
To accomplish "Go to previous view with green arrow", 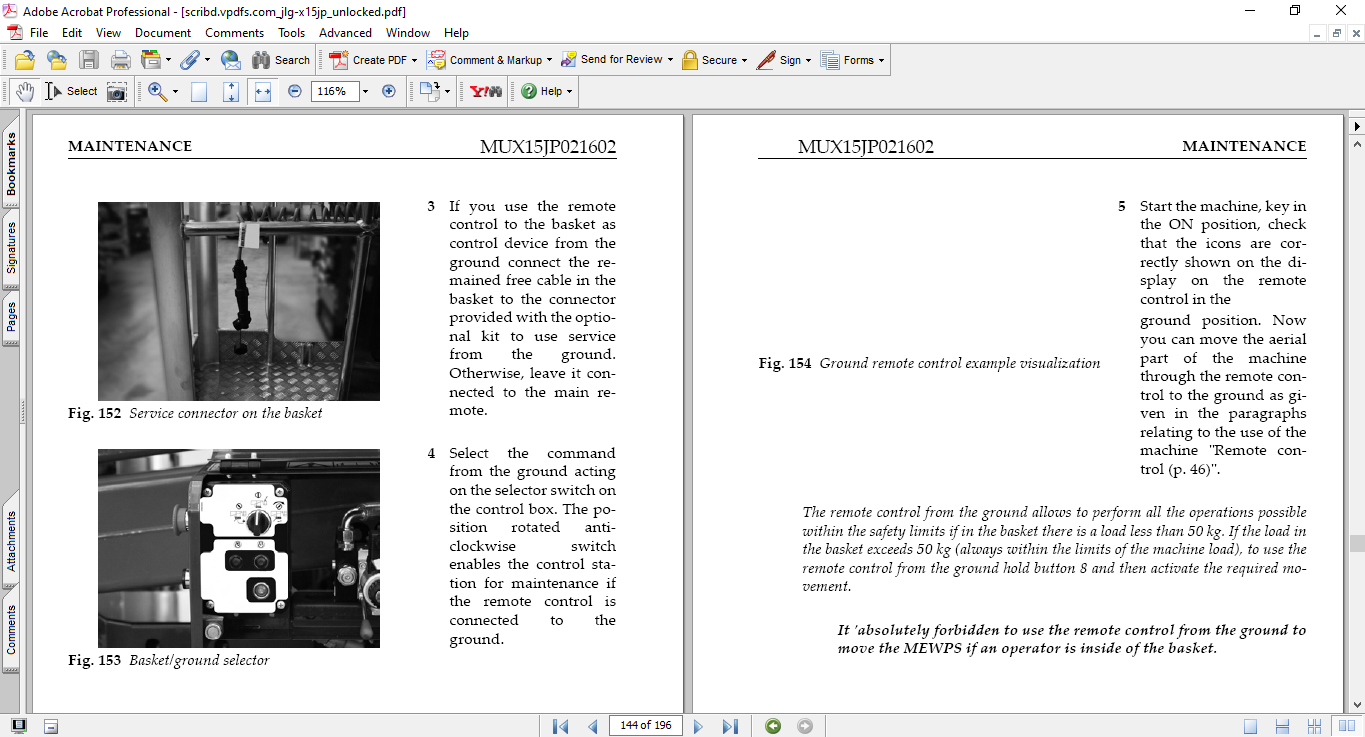I will tap(773, 726).
